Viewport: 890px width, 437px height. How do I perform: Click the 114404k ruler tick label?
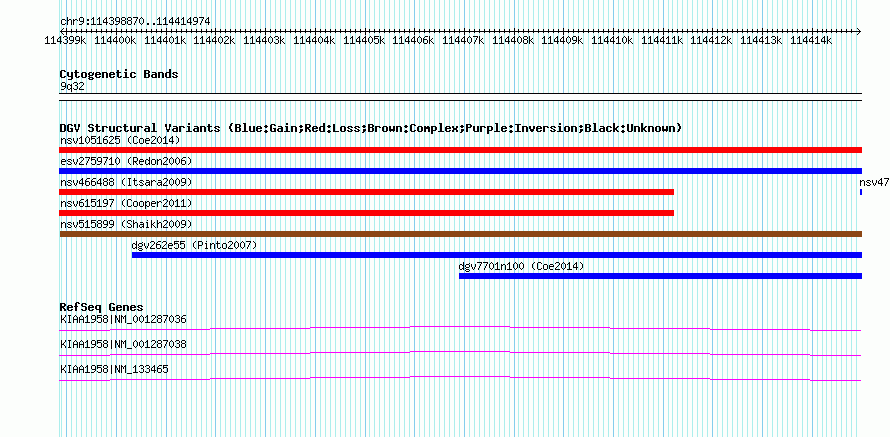(314, 40)
